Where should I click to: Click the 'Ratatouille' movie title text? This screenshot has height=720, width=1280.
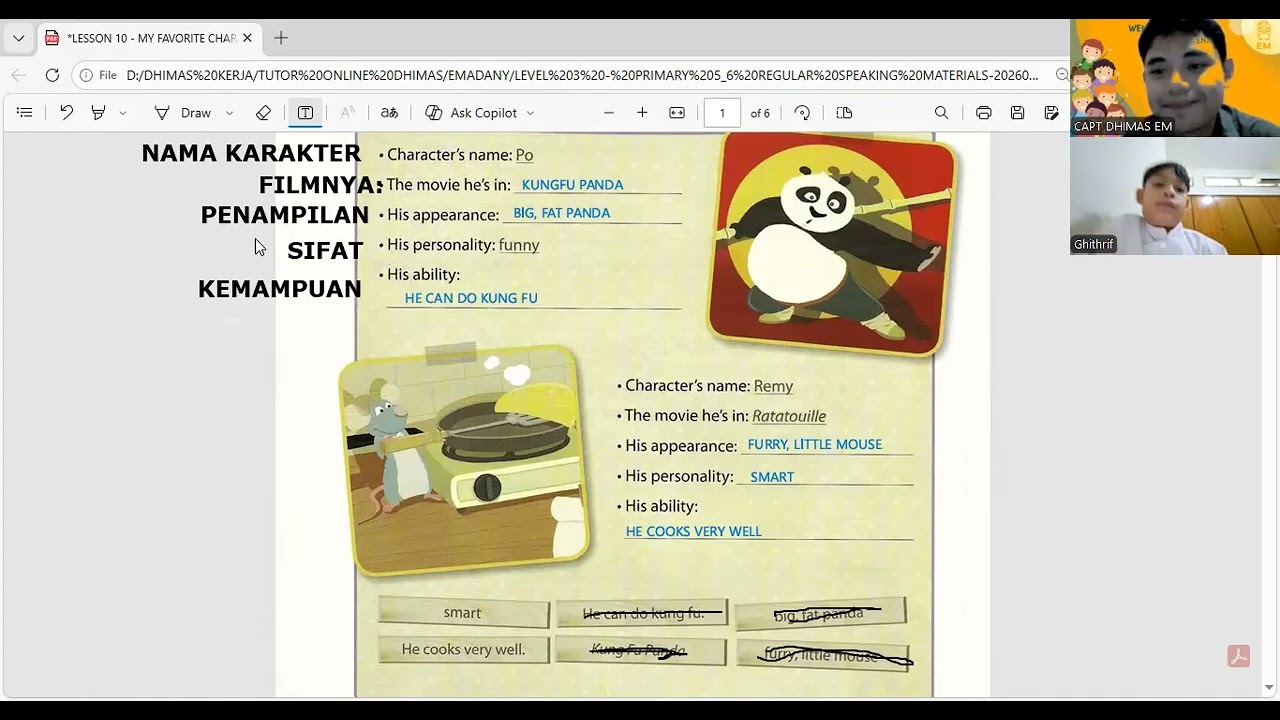tap(789, 416)
